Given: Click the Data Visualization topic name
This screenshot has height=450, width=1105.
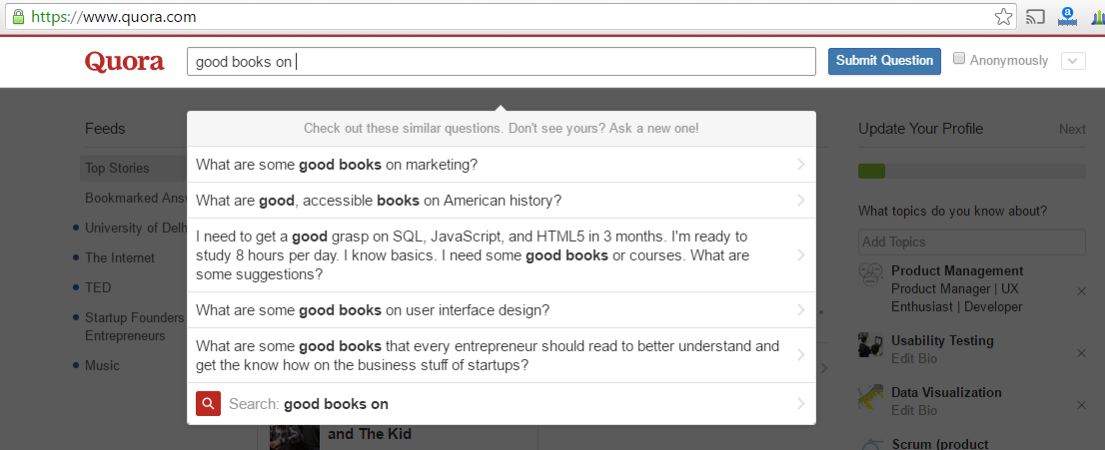Looking at the screenshot, I should click(946, 393).
